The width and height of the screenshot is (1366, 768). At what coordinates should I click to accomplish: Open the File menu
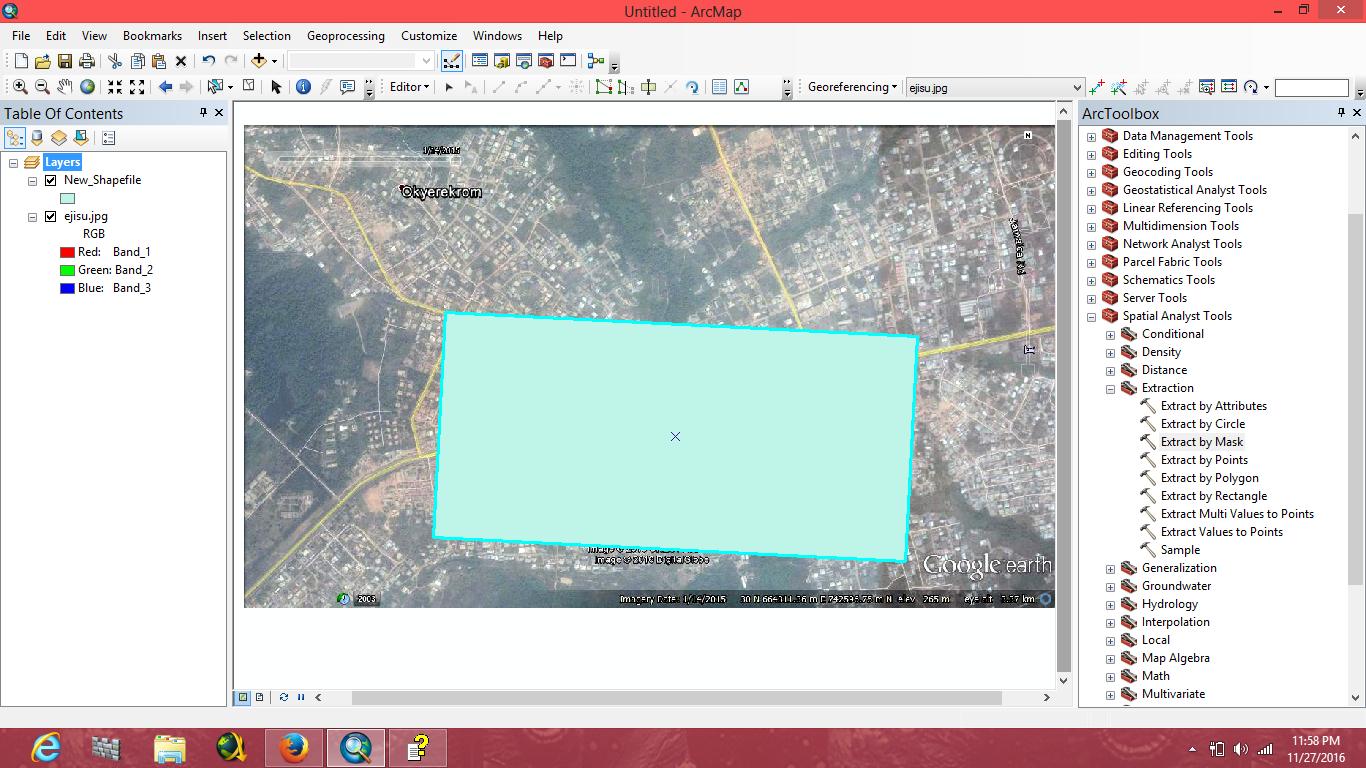point(21,35)
